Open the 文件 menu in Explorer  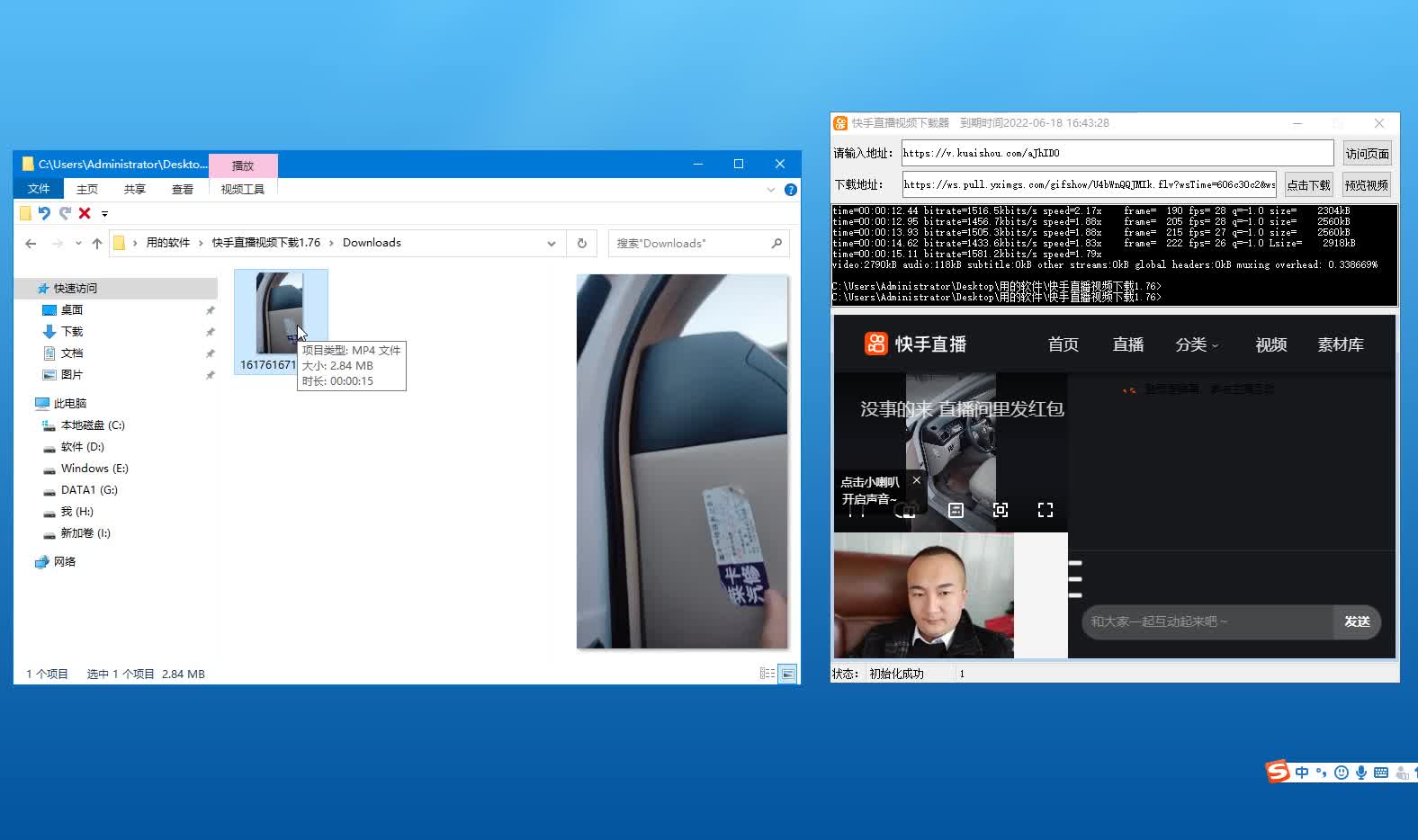(x=39, y=189)
